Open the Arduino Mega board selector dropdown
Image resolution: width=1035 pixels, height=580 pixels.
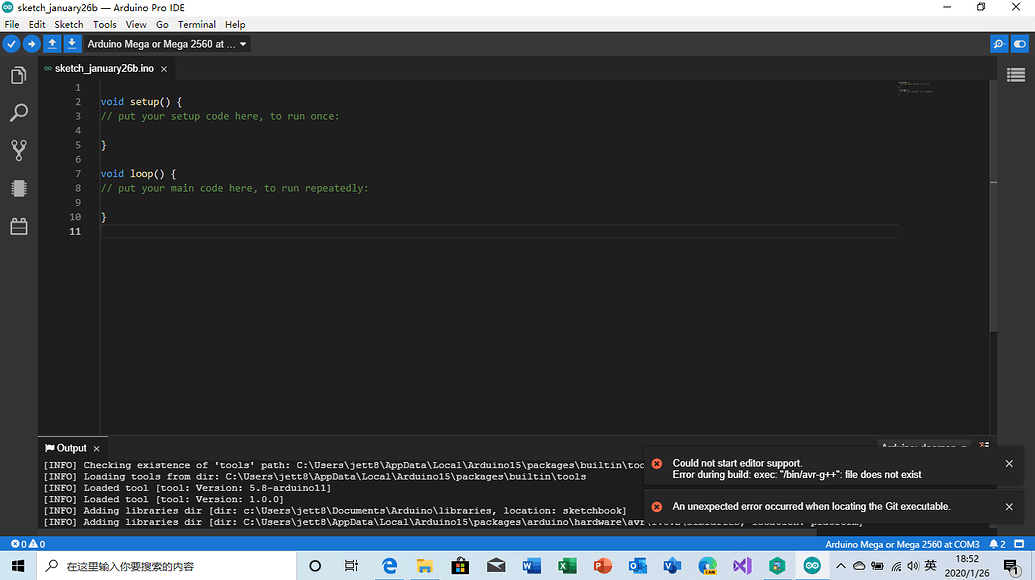point(166,44)
